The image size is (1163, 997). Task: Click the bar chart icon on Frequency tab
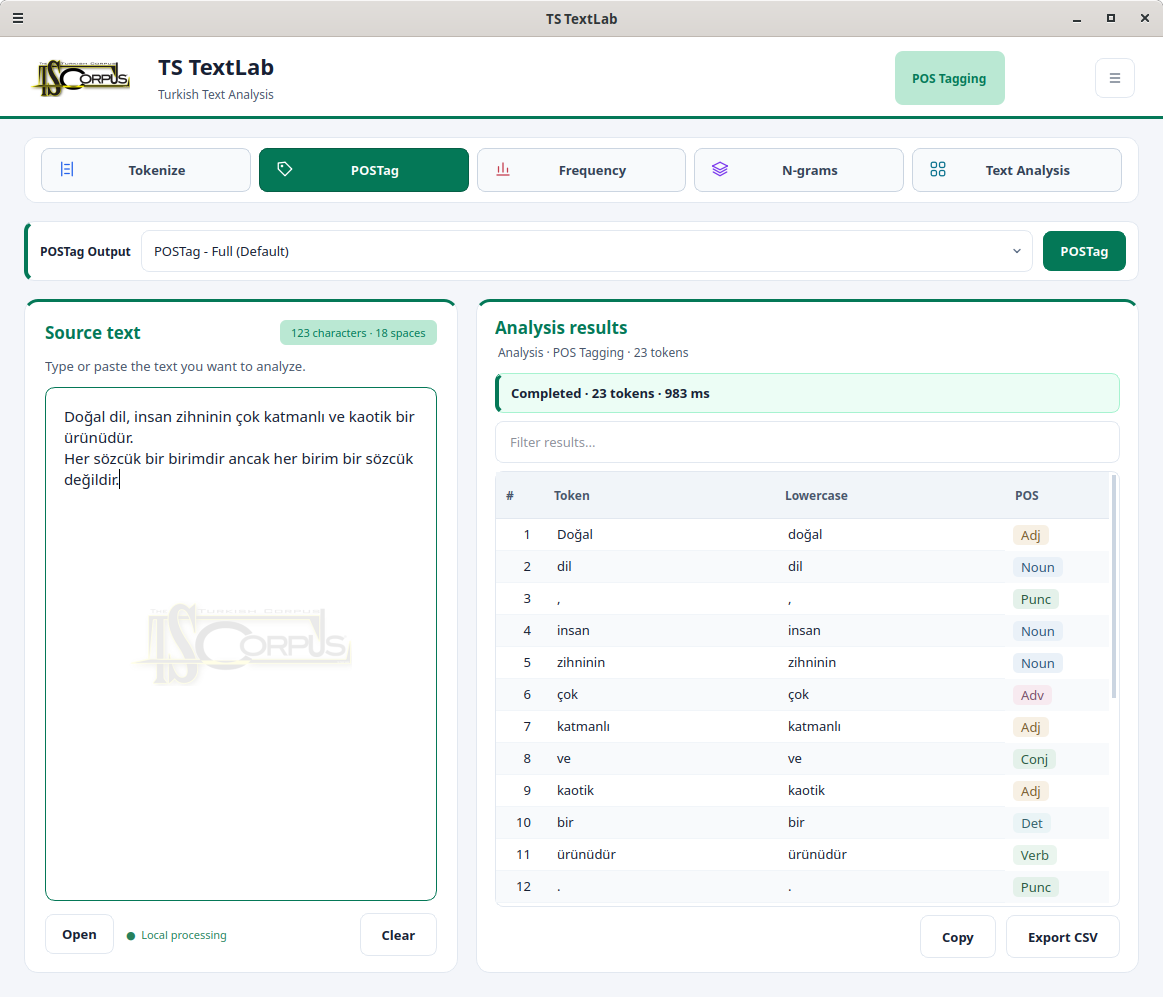coord(503,170)
